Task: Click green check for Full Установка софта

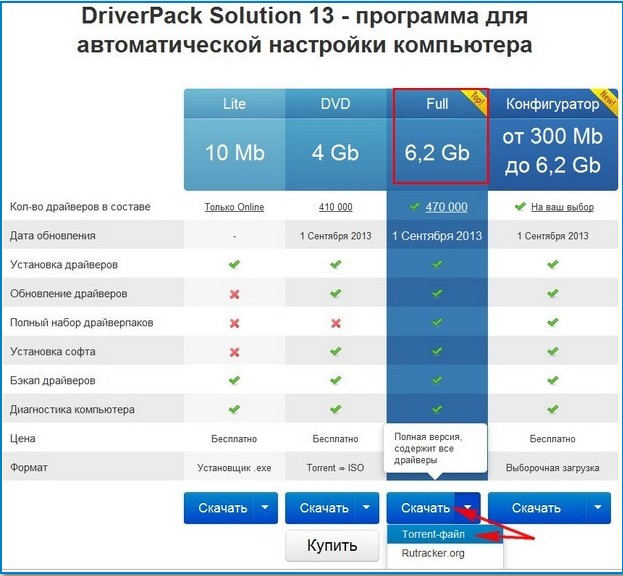Action: click(x=437, y=351)
